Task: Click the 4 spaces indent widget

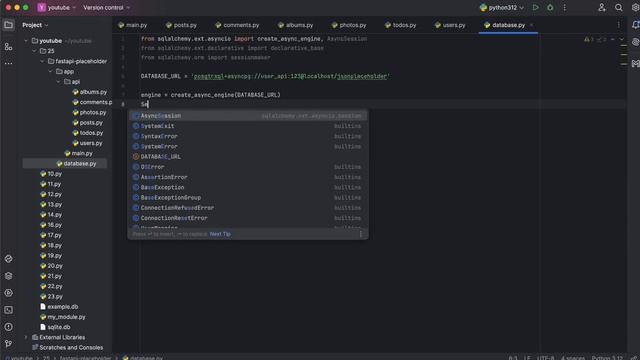Action: point(572,358)
